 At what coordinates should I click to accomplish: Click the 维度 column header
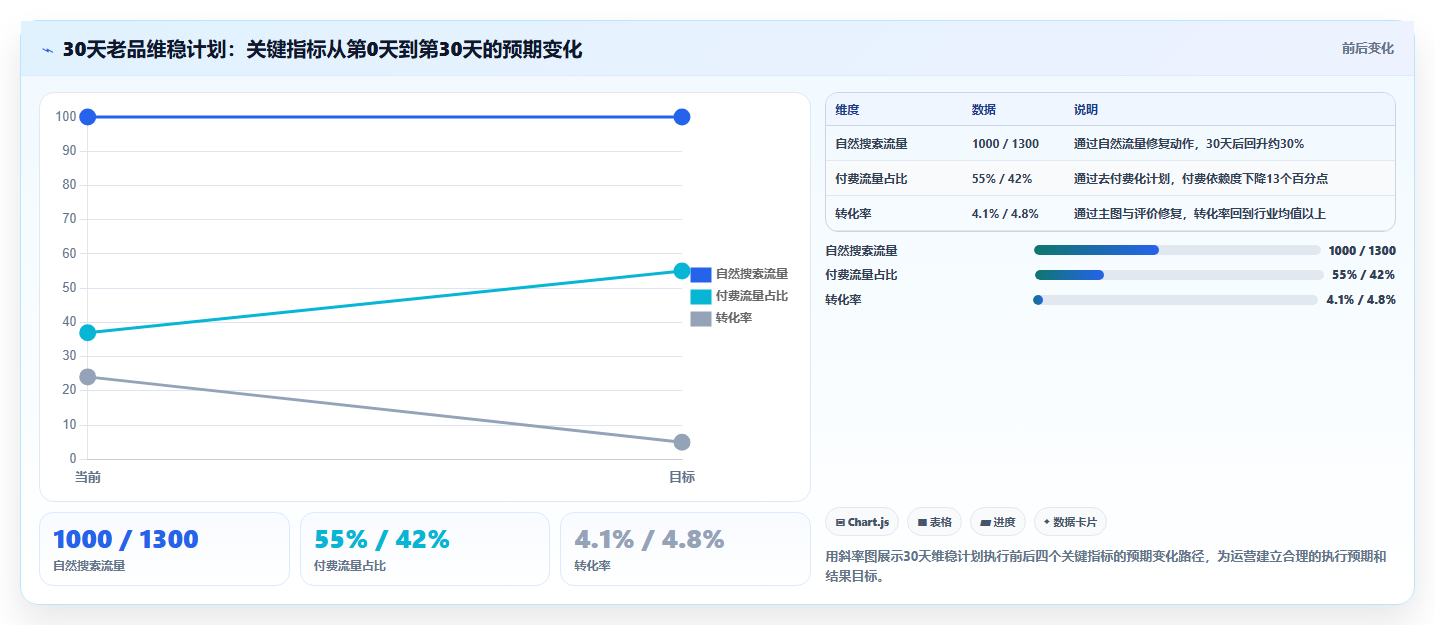(848, 110)
